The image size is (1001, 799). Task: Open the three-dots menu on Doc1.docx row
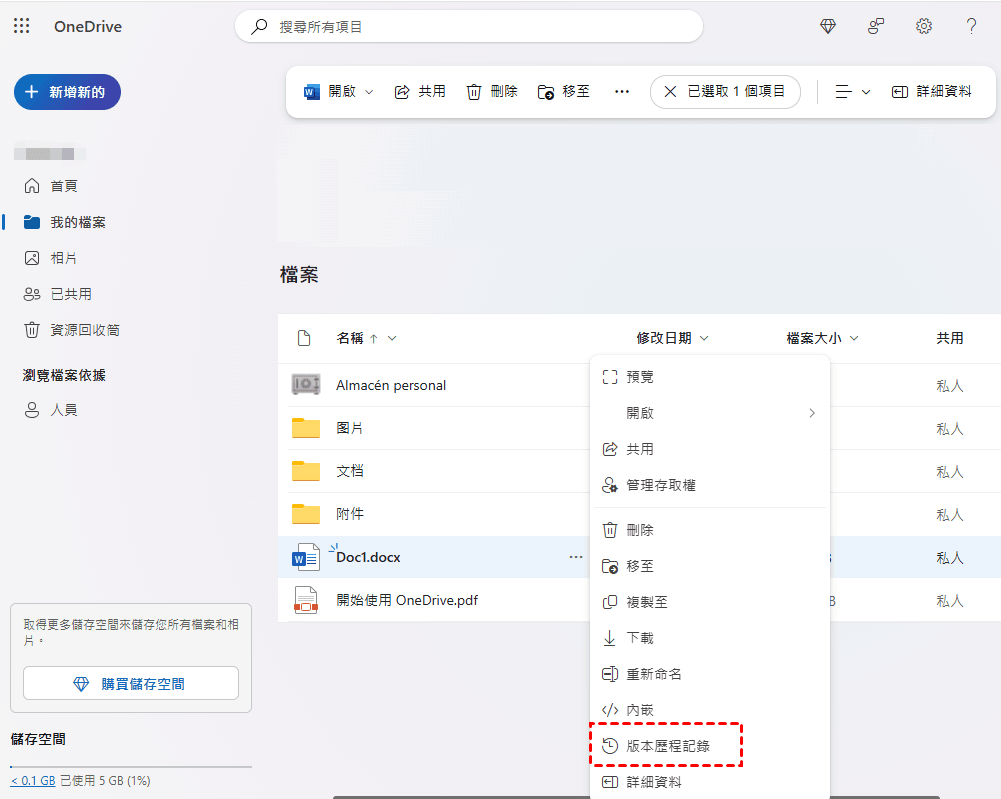pyautogui.click(x=576, y=557)
